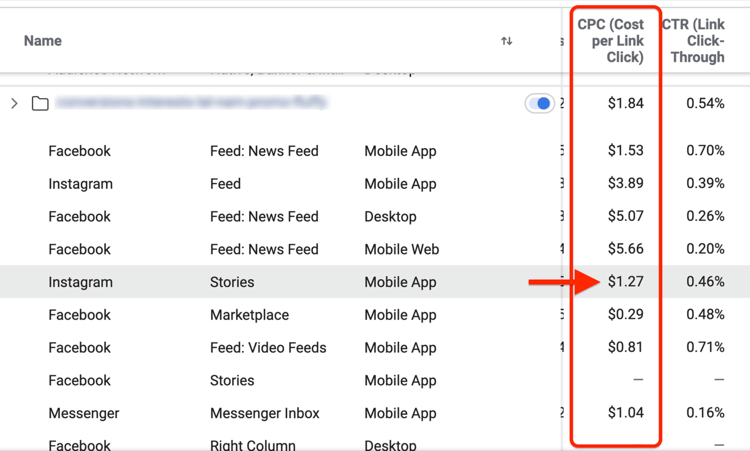Click the folder icon of the campaign row
Image resolution: width=750 pixels, height=451 pixels.
pyautogui.click(x=40, y=103)
